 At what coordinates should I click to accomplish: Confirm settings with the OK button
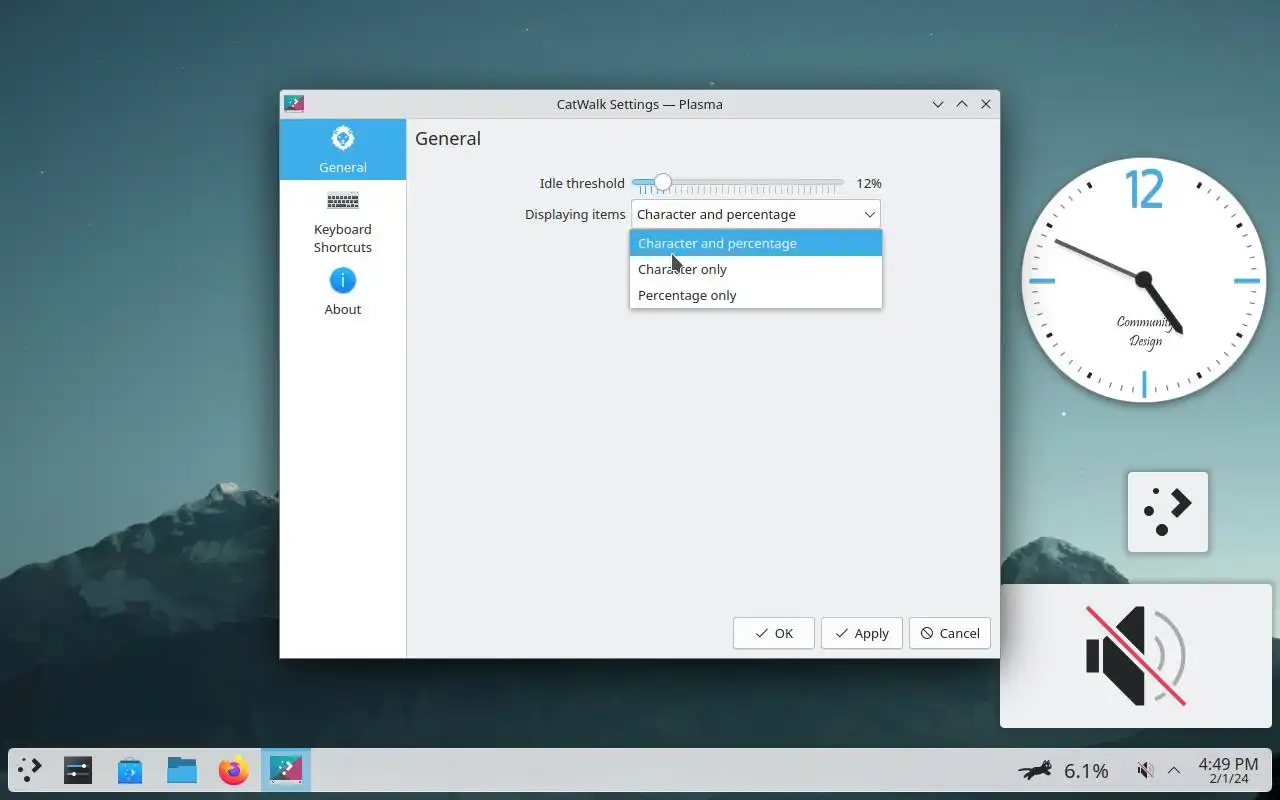(774, 633)
